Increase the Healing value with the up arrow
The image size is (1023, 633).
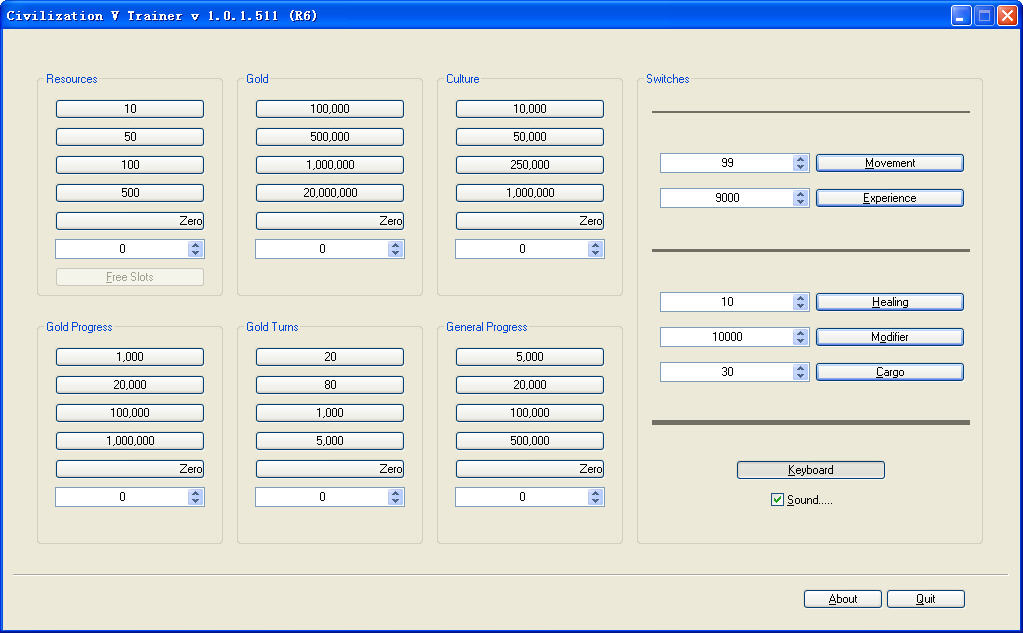pyautogui.click(x=801, y=298)
